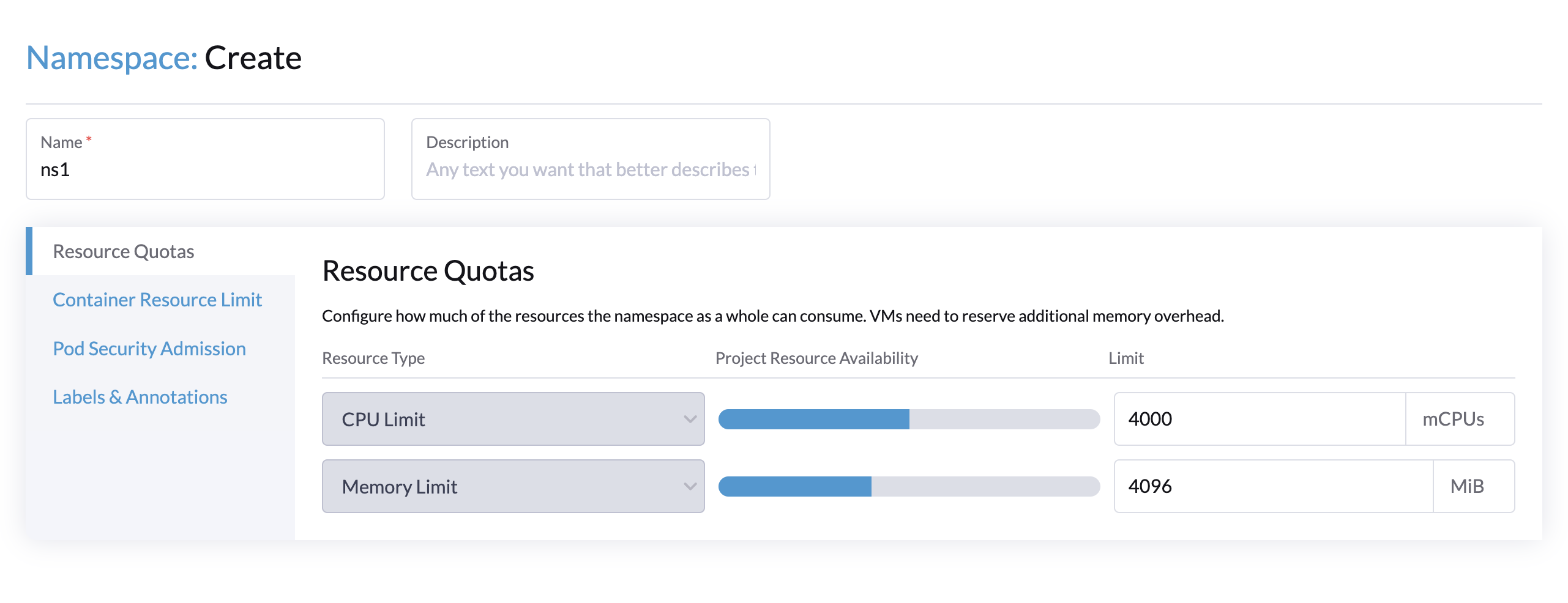Image resolution: width=1568 pixels, height=603 pixels.
Task: Click the Memory Limit chevron arrow
Action: (690, 487)
